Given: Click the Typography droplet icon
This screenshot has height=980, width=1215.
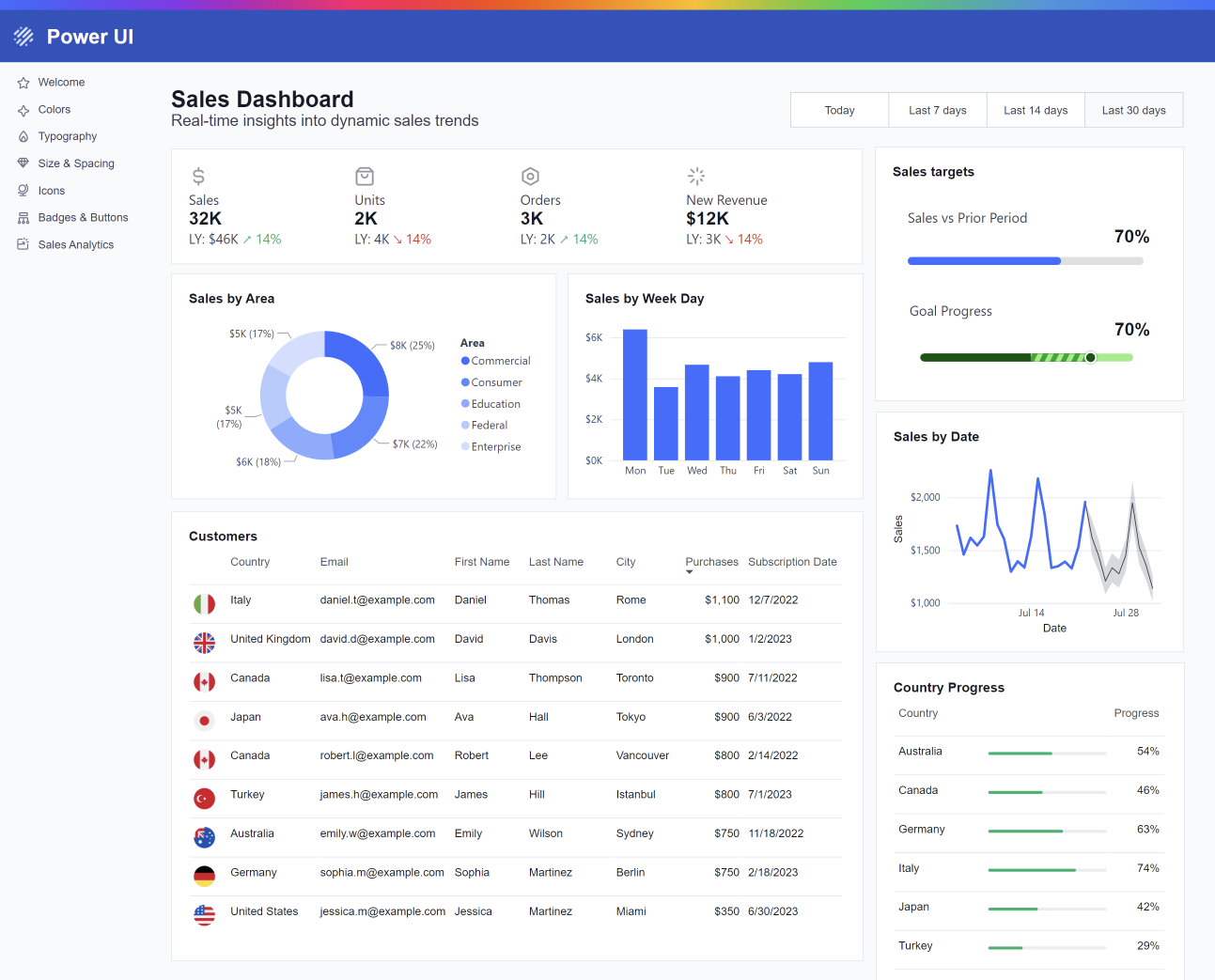Looking at the screenshot, I should point(21,136).
